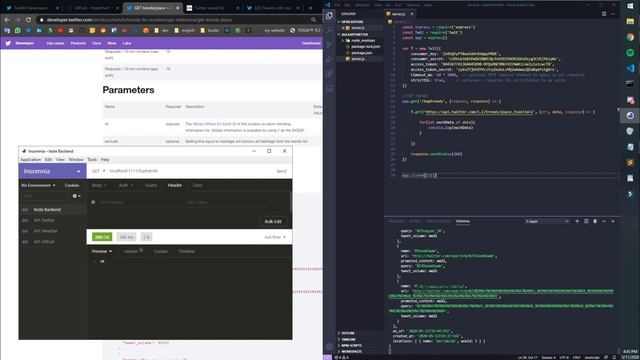Open Spotify from the Windows taskbar
The height and width of the screenshot is (360, 640).
pos(630,53)
